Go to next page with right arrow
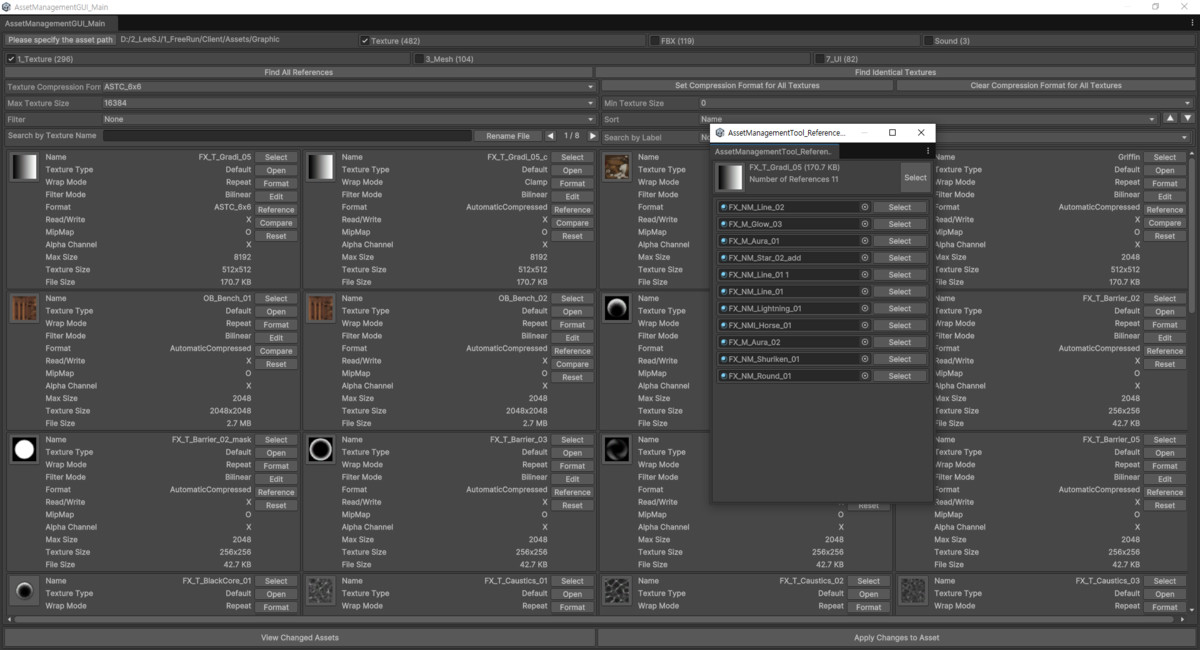The image size is (1200, 650). click(592, 136)
